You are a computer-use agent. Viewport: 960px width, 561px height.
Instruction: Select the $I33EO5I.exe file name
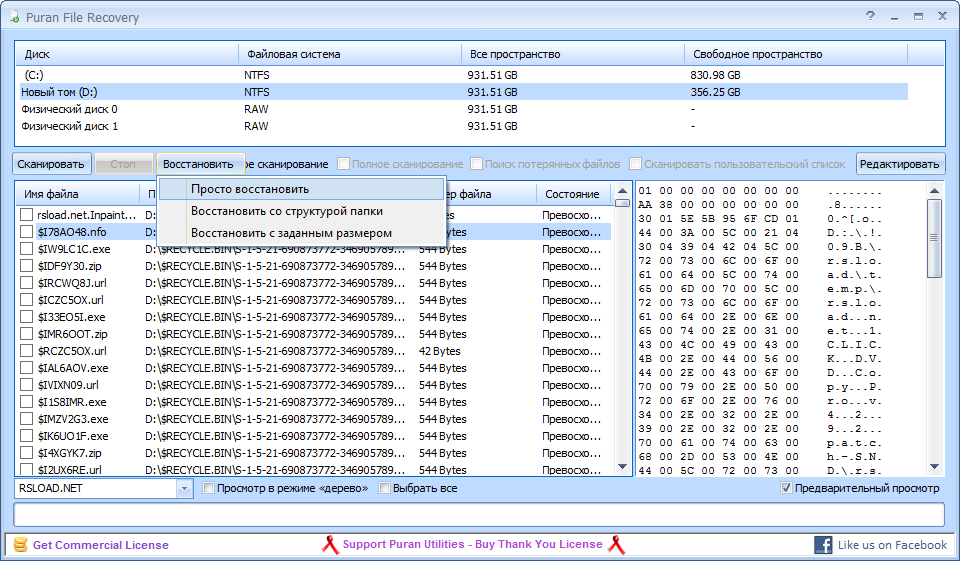click(x=71, y=317)
